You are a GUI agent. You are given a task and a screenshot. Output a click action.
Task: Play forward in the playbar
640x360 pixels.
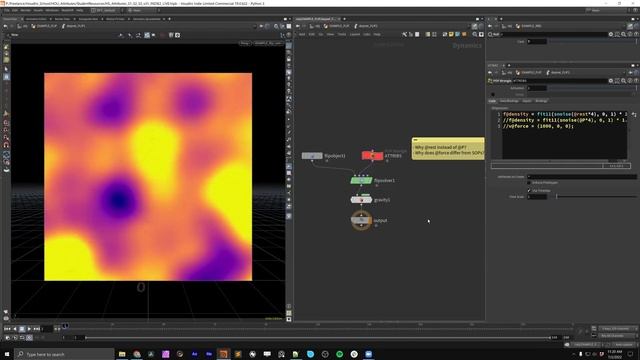point(29,329)
